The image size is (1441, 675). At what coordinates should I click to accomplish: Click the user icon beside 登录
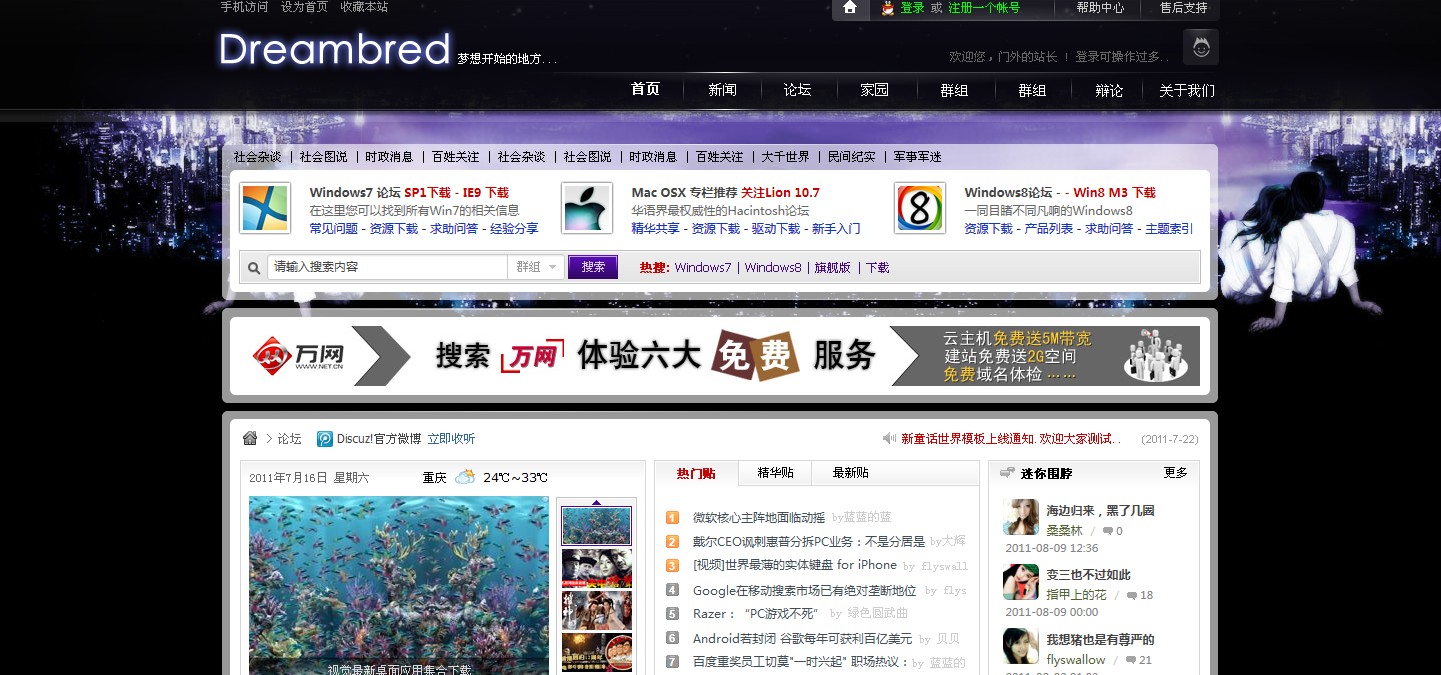point(887,8)
